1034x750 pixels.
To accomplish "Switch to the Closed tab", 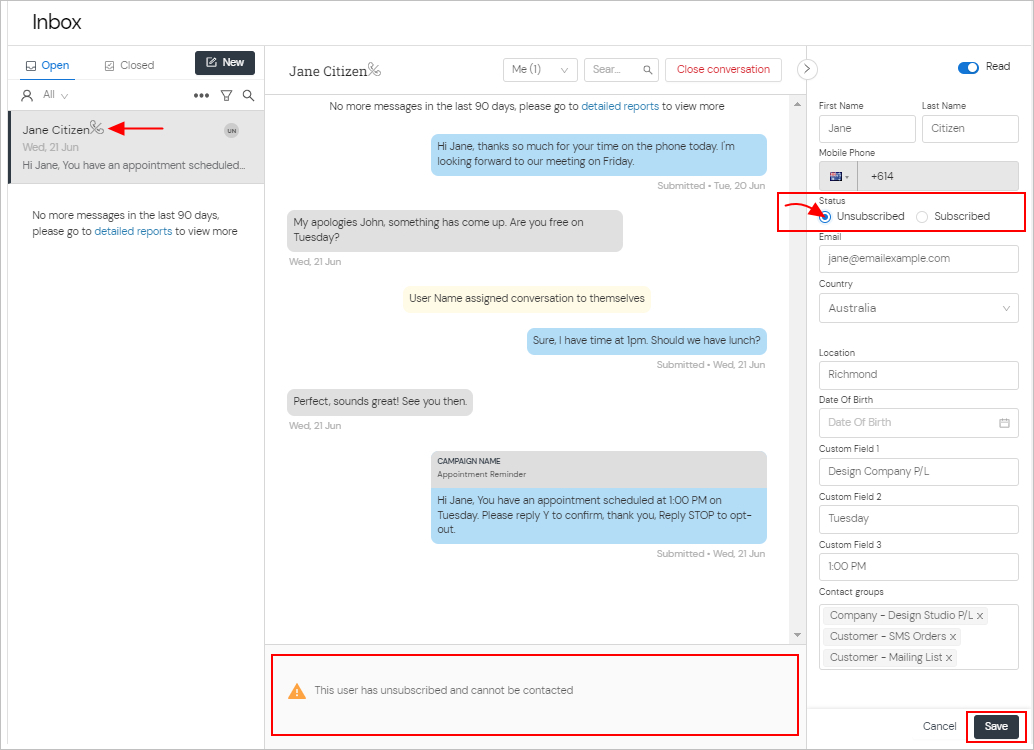I will 129,65.
